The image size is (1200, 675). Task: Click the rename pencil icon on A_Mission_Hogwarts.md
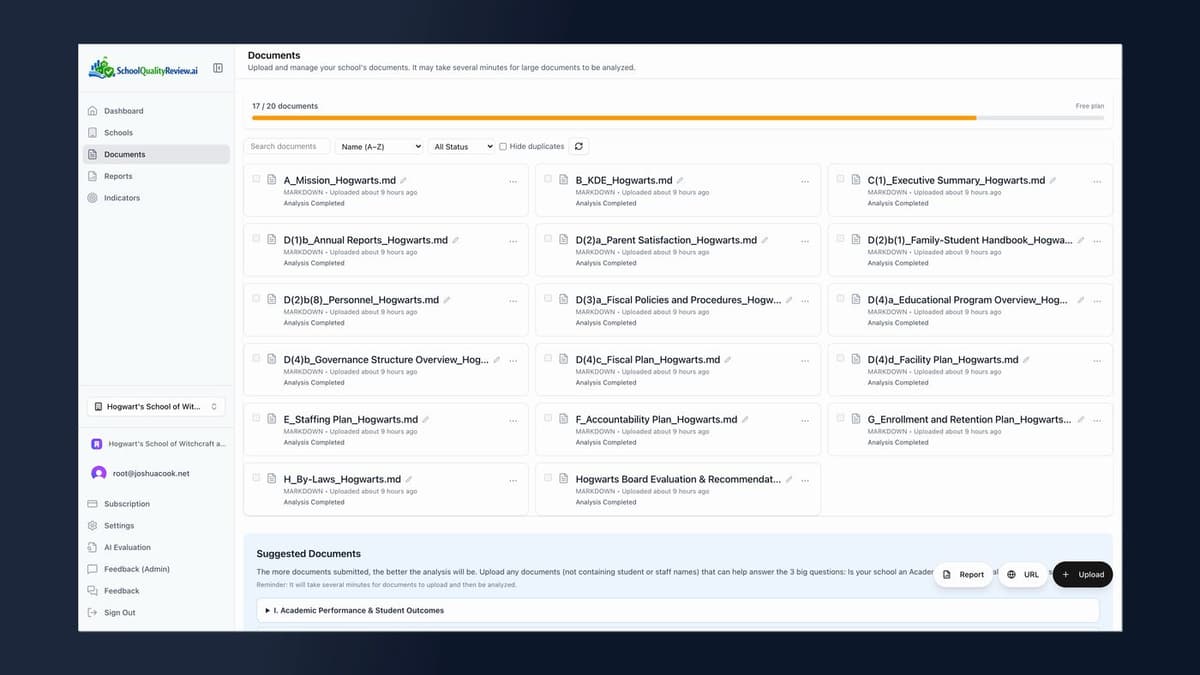pyautogui.click(x=405, y=179)
